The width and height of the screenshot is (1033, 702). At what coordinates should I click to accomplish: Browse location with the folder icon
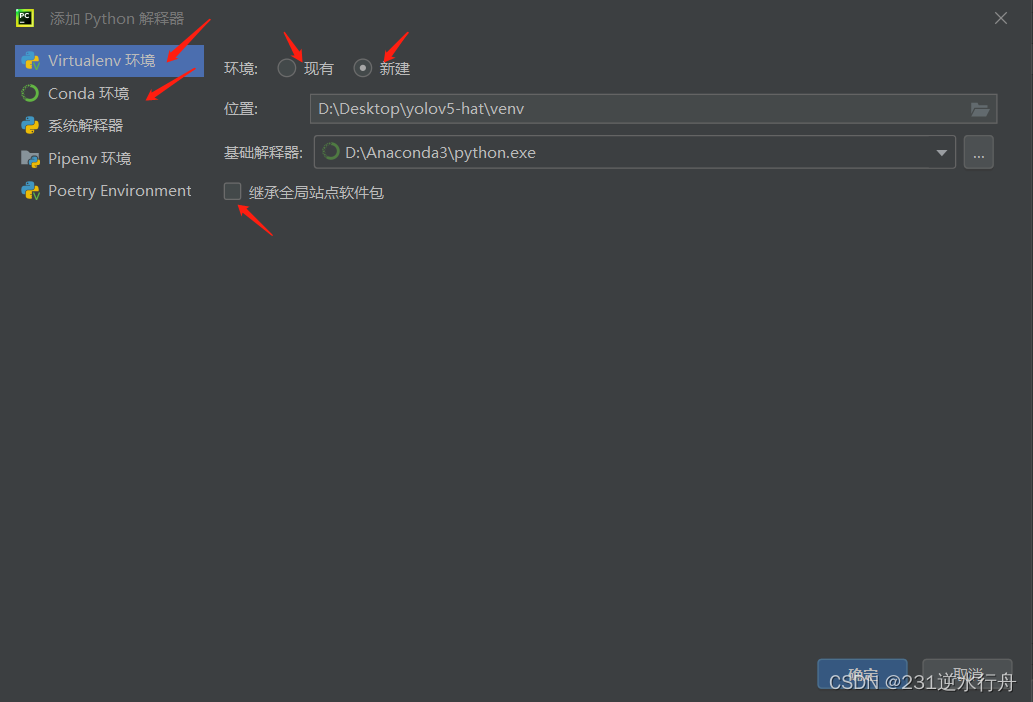pos(980,109)
